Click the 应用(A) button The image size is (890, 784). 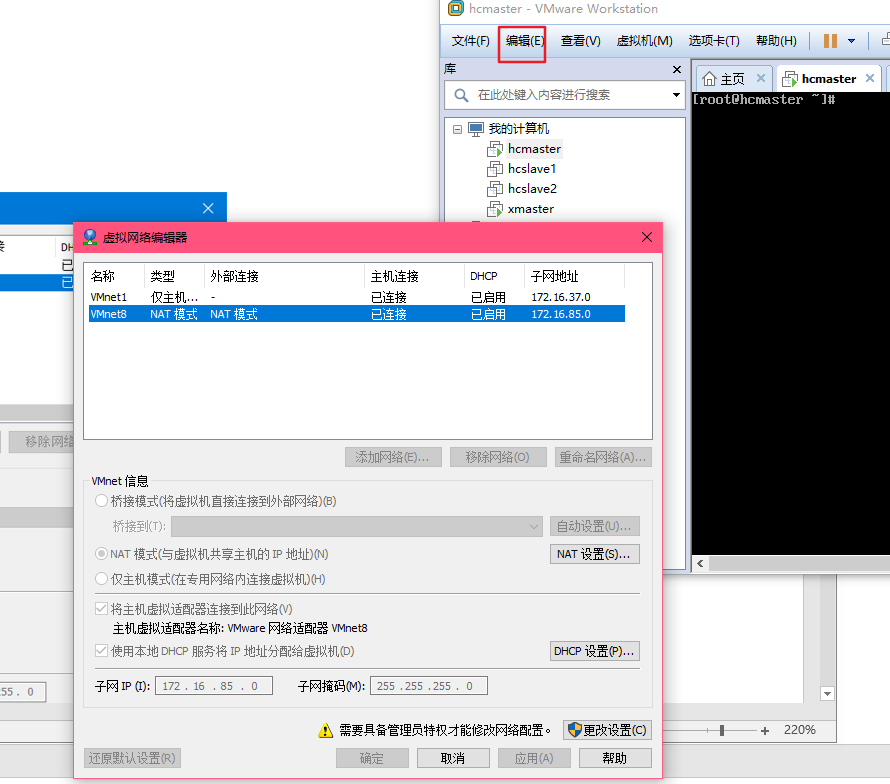click(534, 758)
